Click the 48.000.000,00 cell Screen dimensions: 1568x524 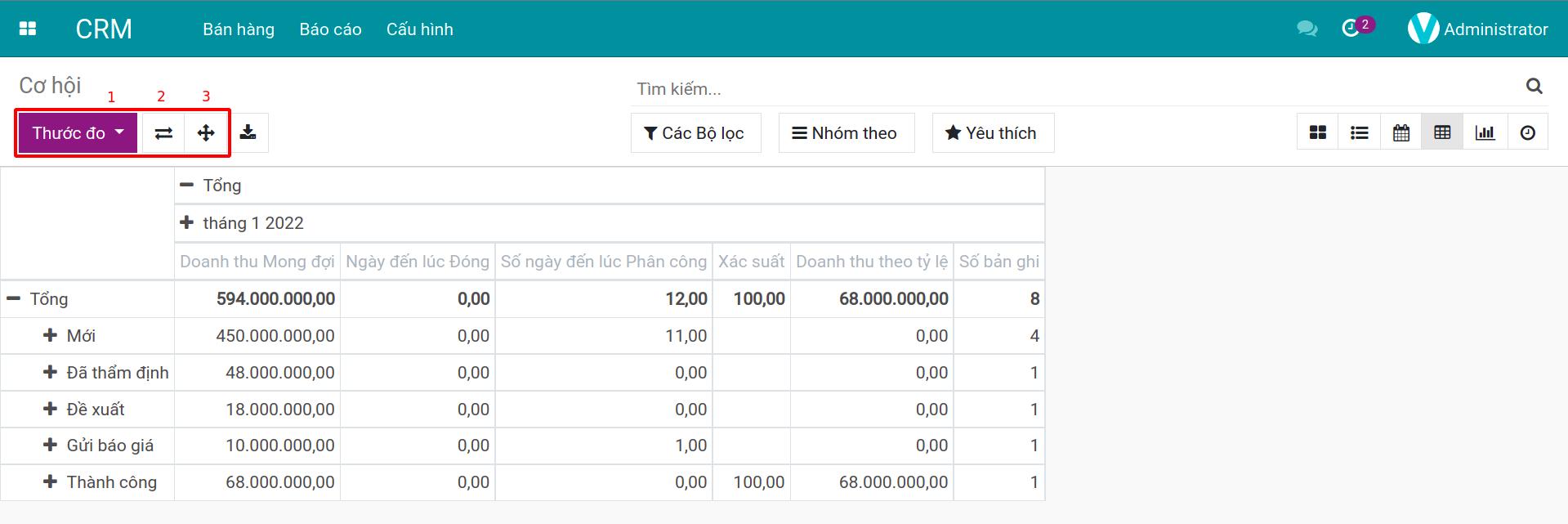(x=257, y=373)
